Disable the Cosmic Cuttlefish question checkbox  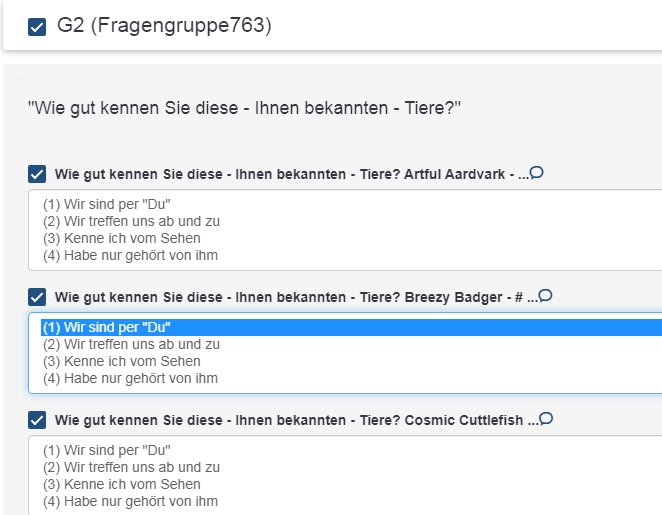pos(37,421)
